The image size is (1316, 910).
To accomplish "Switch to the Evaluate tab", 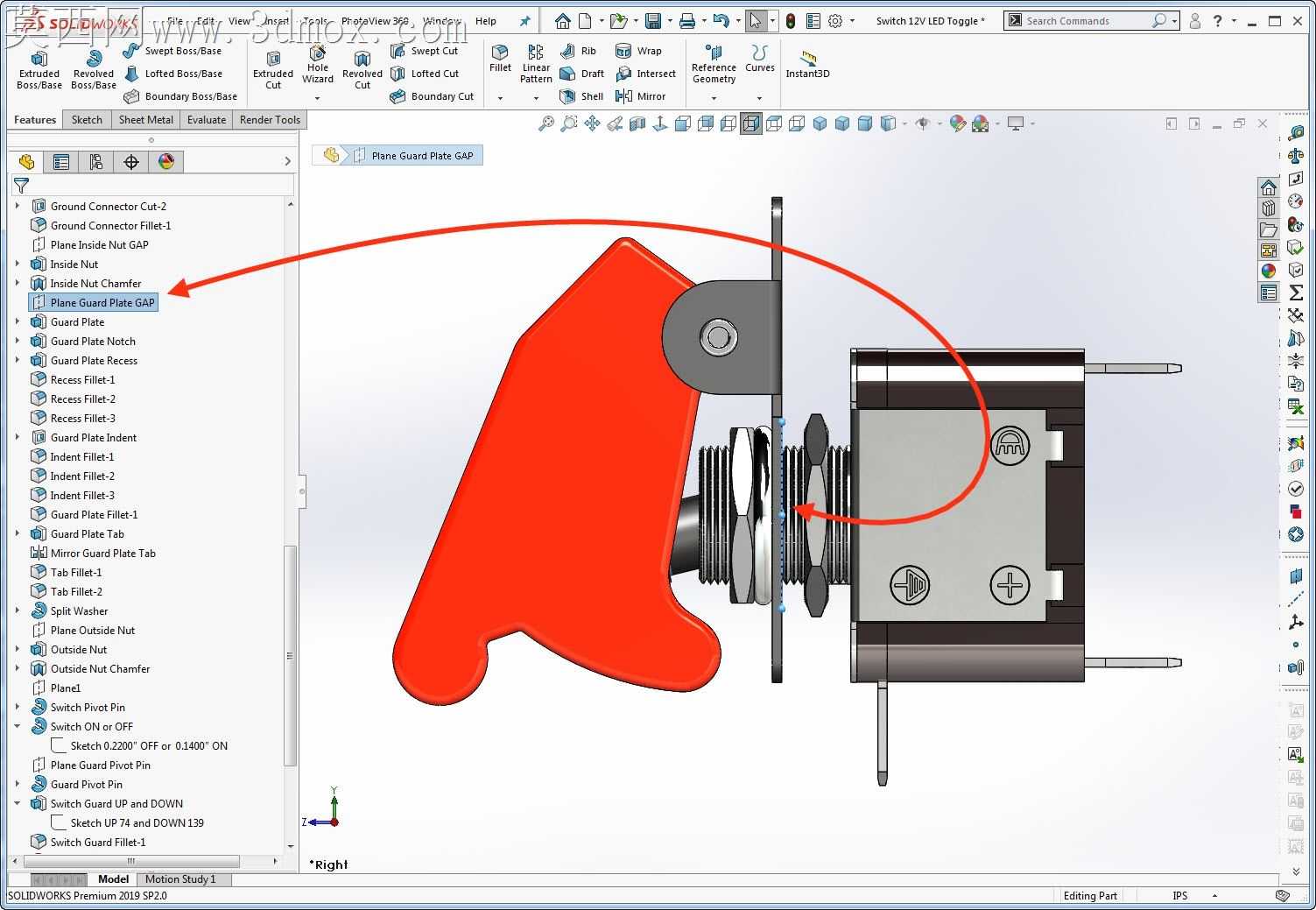I will (207, 120).
